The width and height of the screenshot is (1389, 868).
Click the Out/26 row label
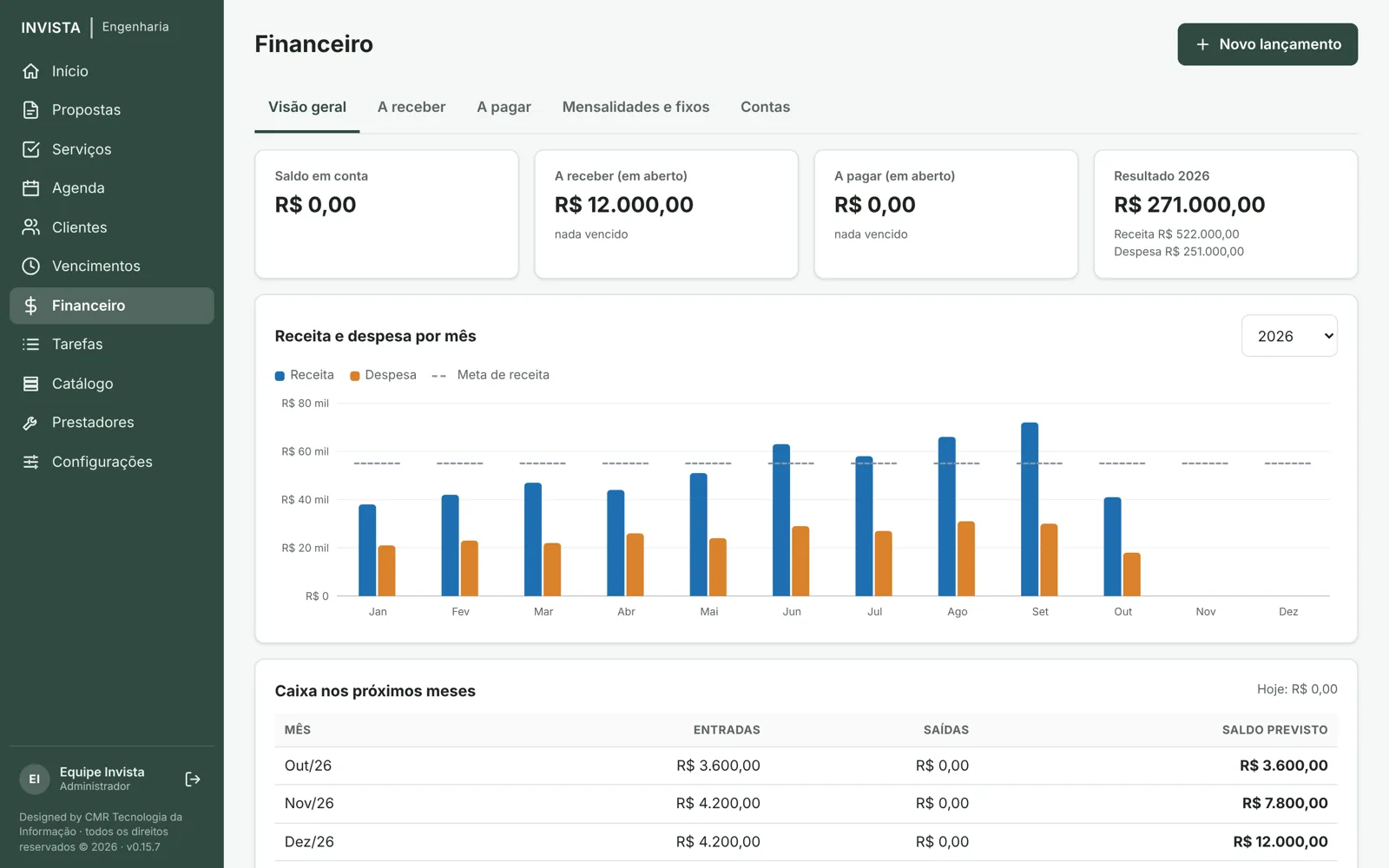point(308,766)
